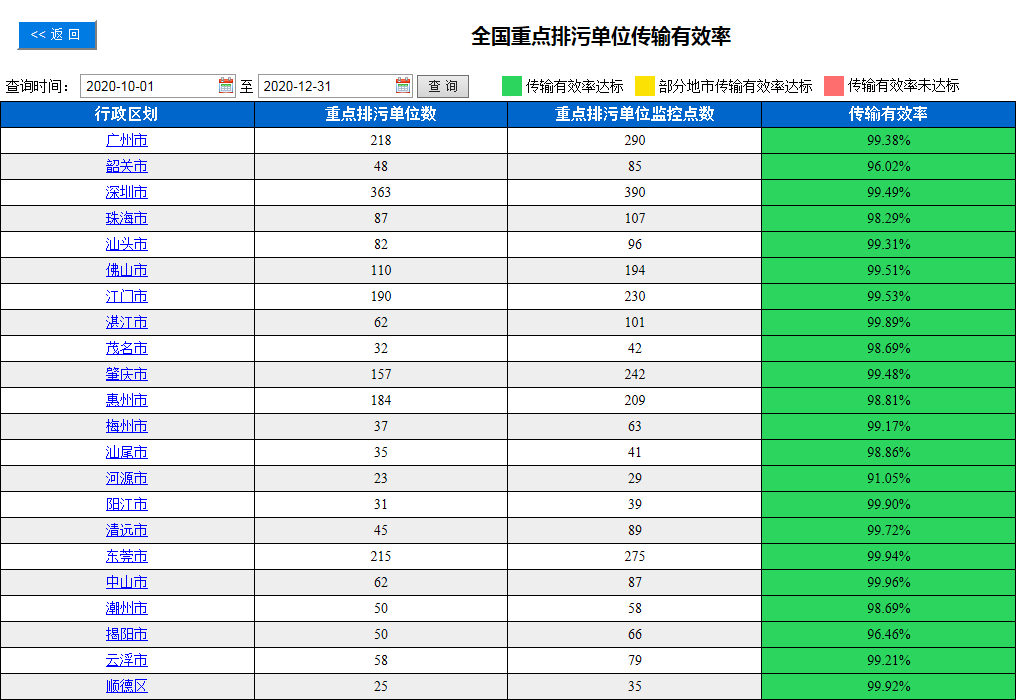Select 深圳市 efficiency cell 99.49%

tap(888, 193)
